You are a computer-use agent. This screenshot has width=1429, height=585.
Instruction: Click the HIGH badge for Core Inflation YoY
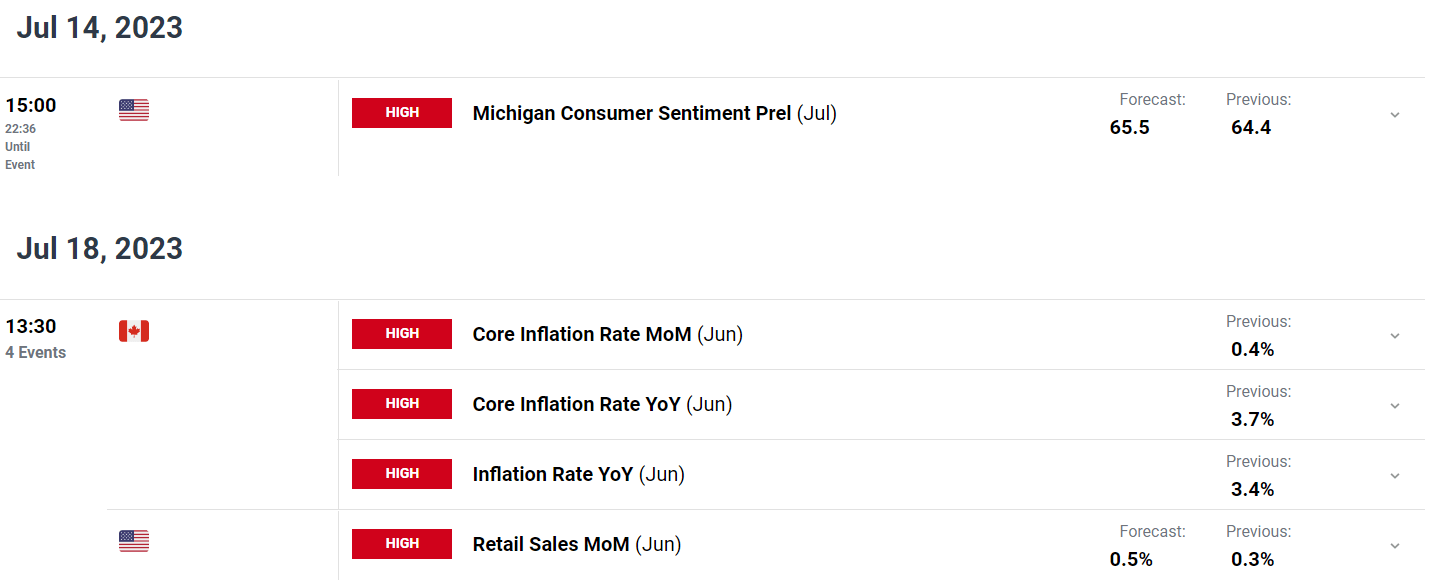tap(402, 404)
